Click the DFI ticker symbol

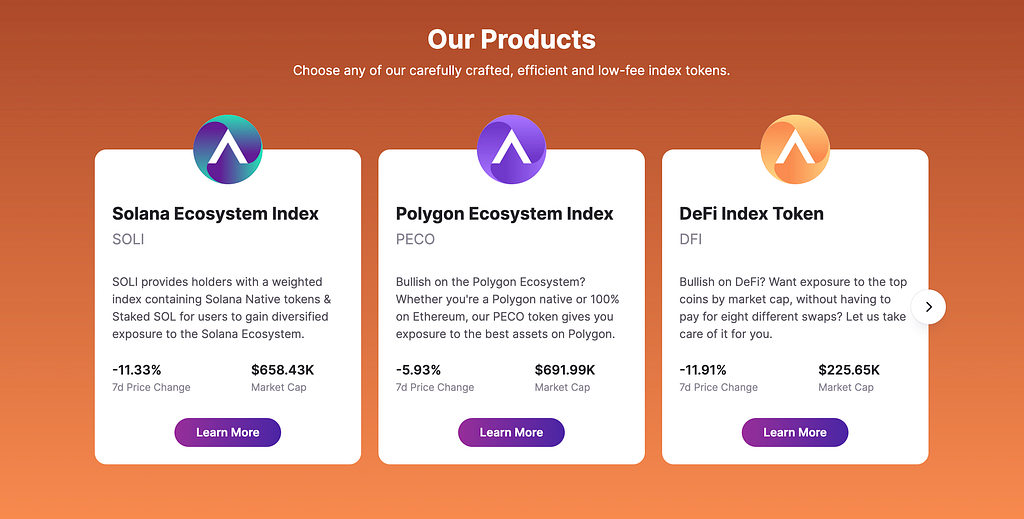(690, 239)
